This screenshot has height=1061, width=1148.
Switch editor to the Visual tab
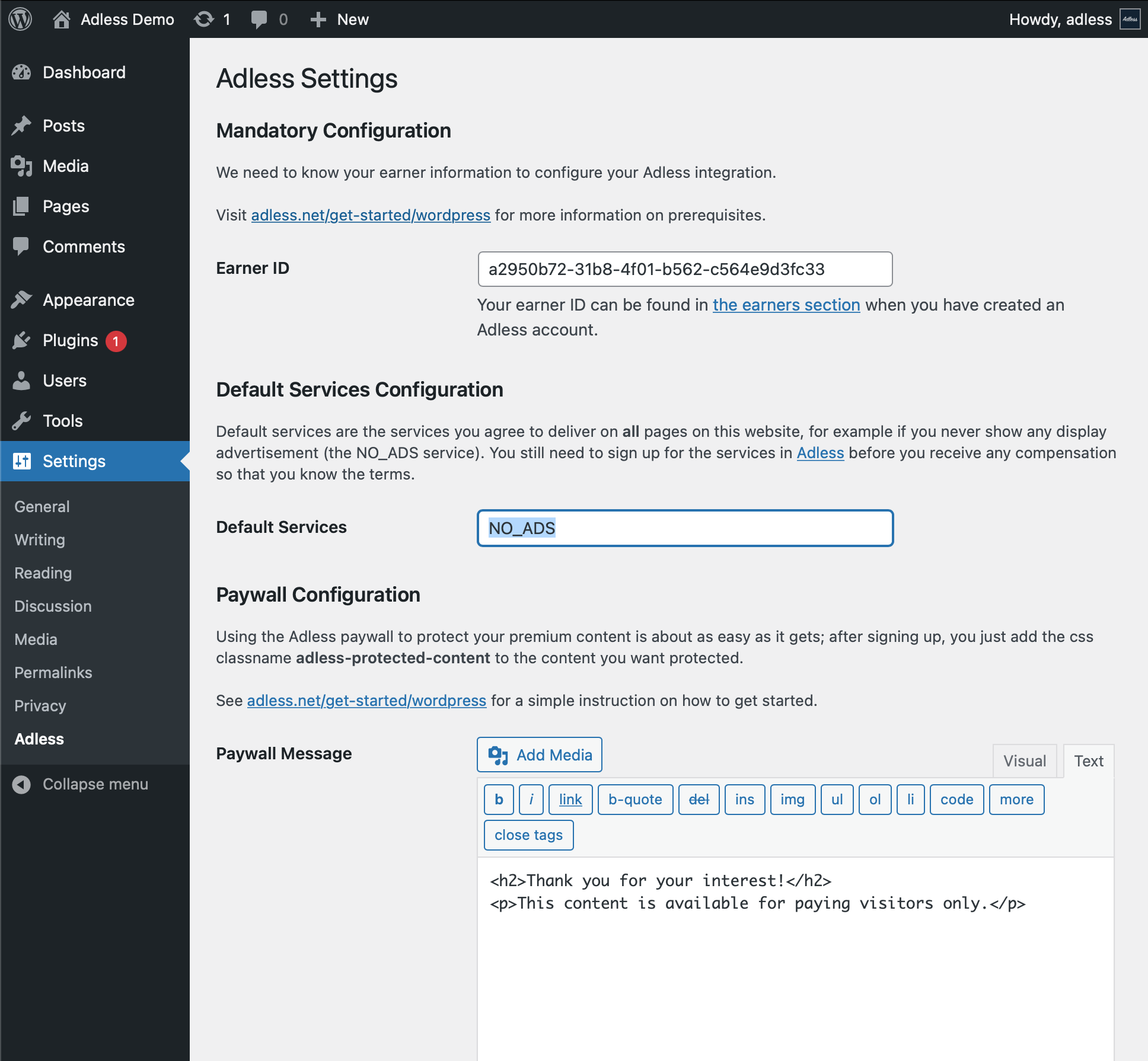(1024, 761)
